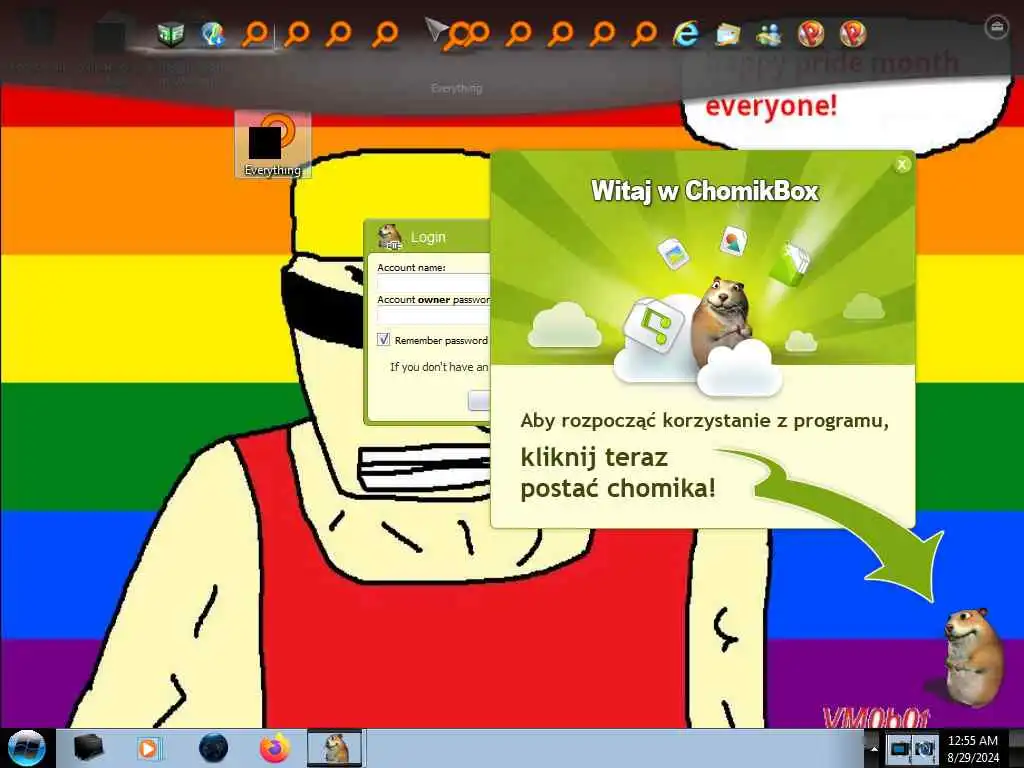Launch the green cube app in the top dock
The width and height of the screenshot is (1024, 768).
click(170, 33)
